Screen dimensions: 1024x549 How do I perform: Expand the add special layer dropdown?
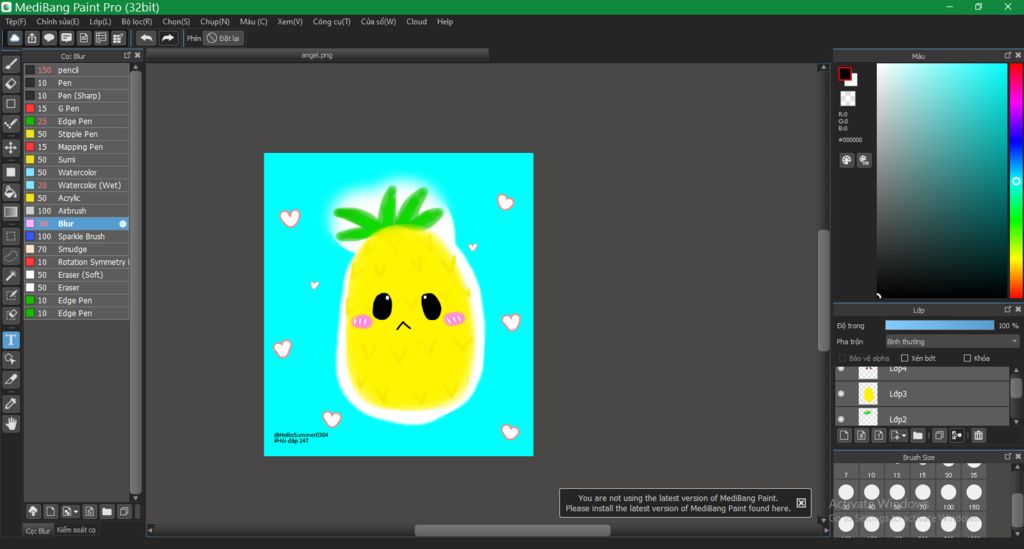coord(899,435)
